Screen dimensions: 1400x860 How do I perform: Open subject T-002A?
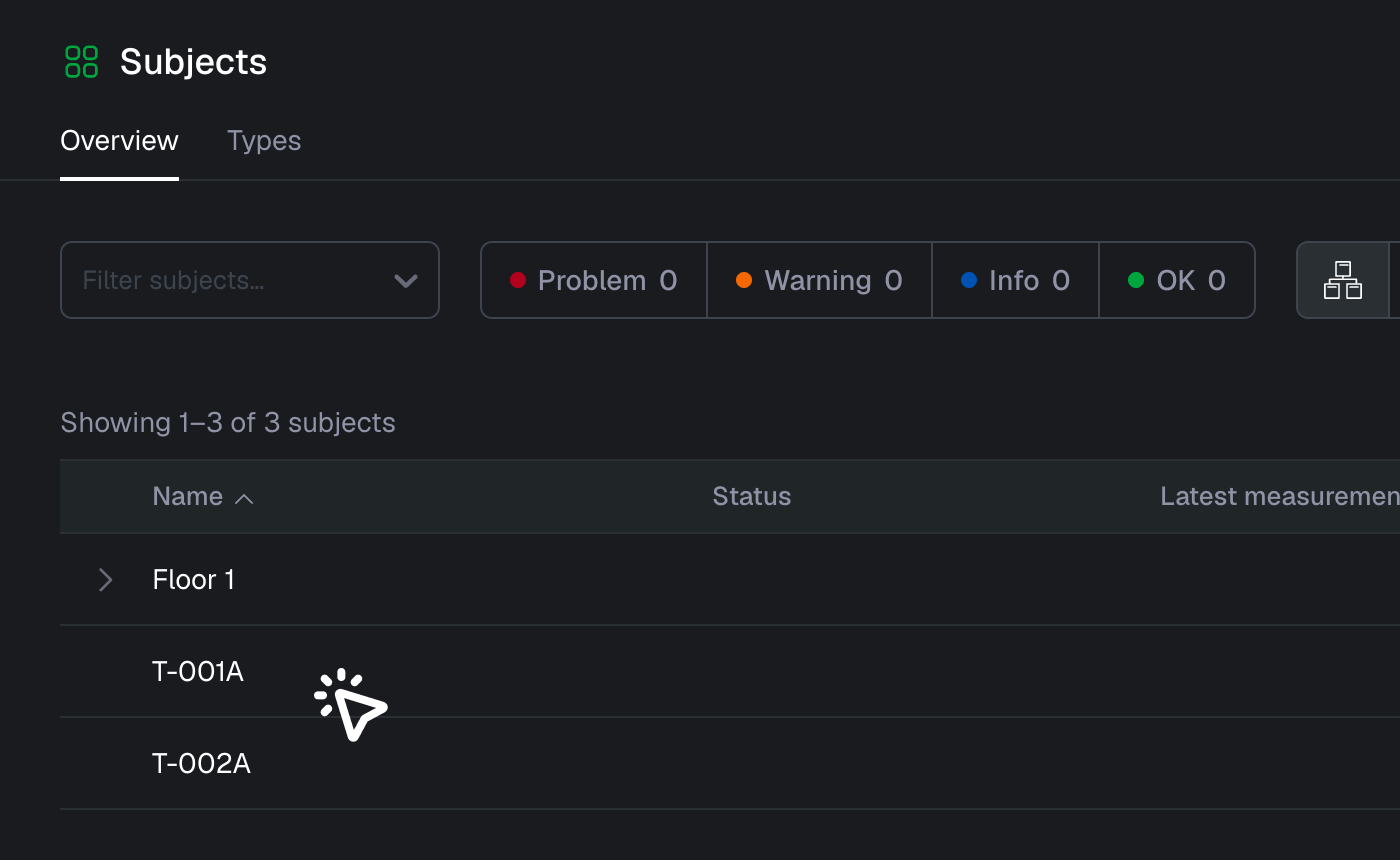pos(201,764)
